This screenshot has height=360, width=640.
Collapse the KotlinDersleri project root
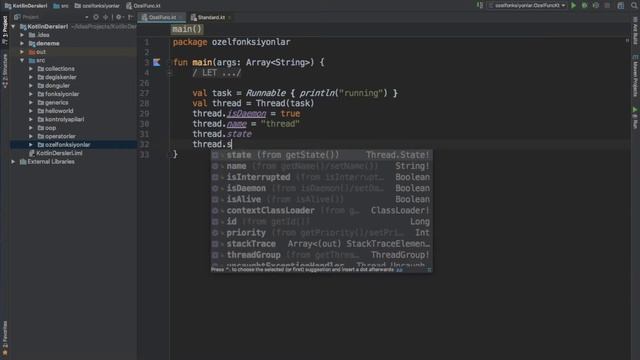(13, 27)
